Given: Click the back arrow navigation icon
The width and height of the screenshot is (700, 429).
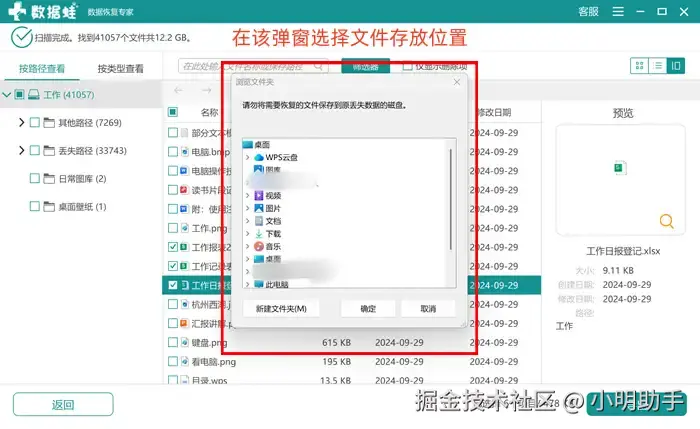Looking at the screenshot, I should click(178, 90).
